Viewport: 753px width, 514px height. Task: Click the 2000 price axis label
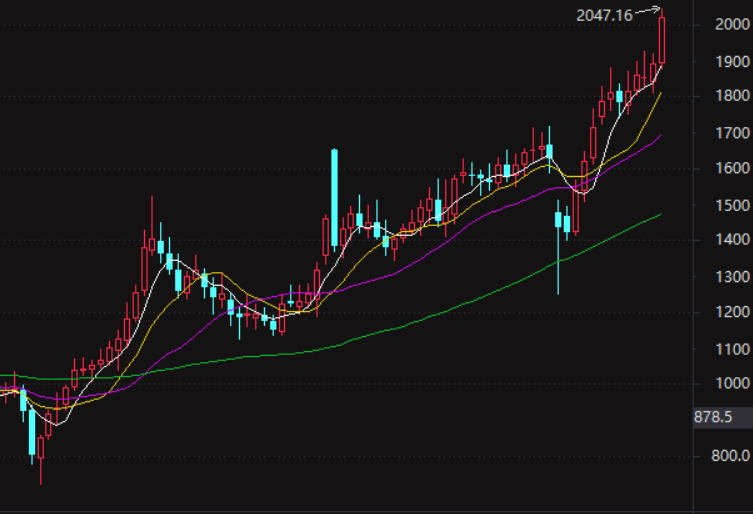[732, 24]
